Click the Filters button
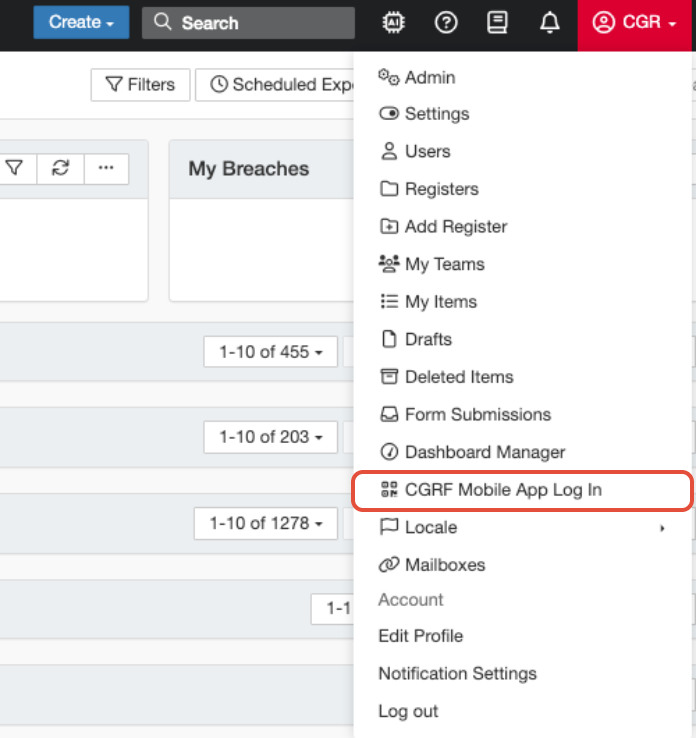The image size is (696, 738). pyautogui.click(x=140, y=85)
